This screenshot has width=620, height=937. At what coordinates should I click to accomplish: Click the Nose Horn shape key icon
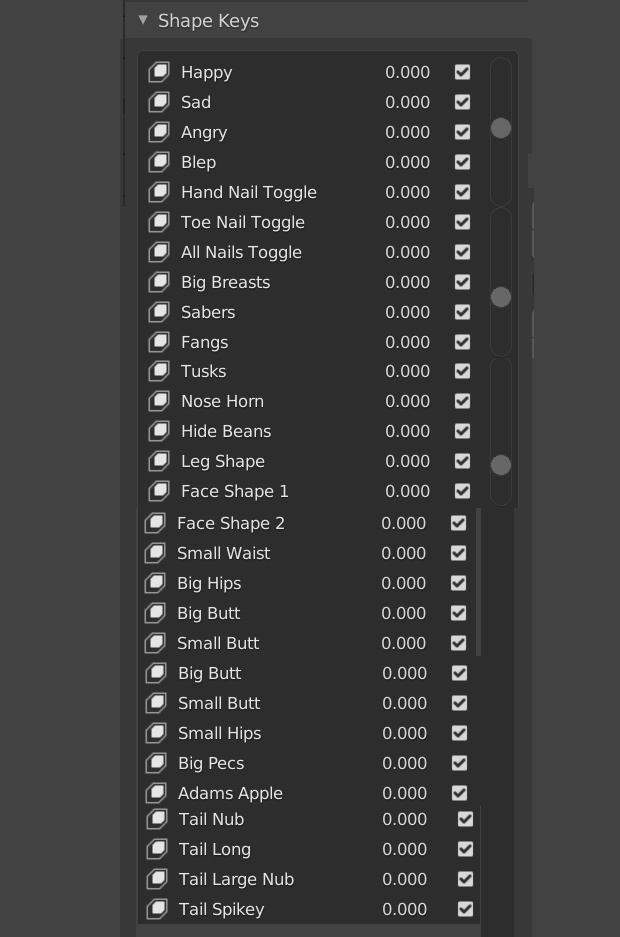[159, 401]
